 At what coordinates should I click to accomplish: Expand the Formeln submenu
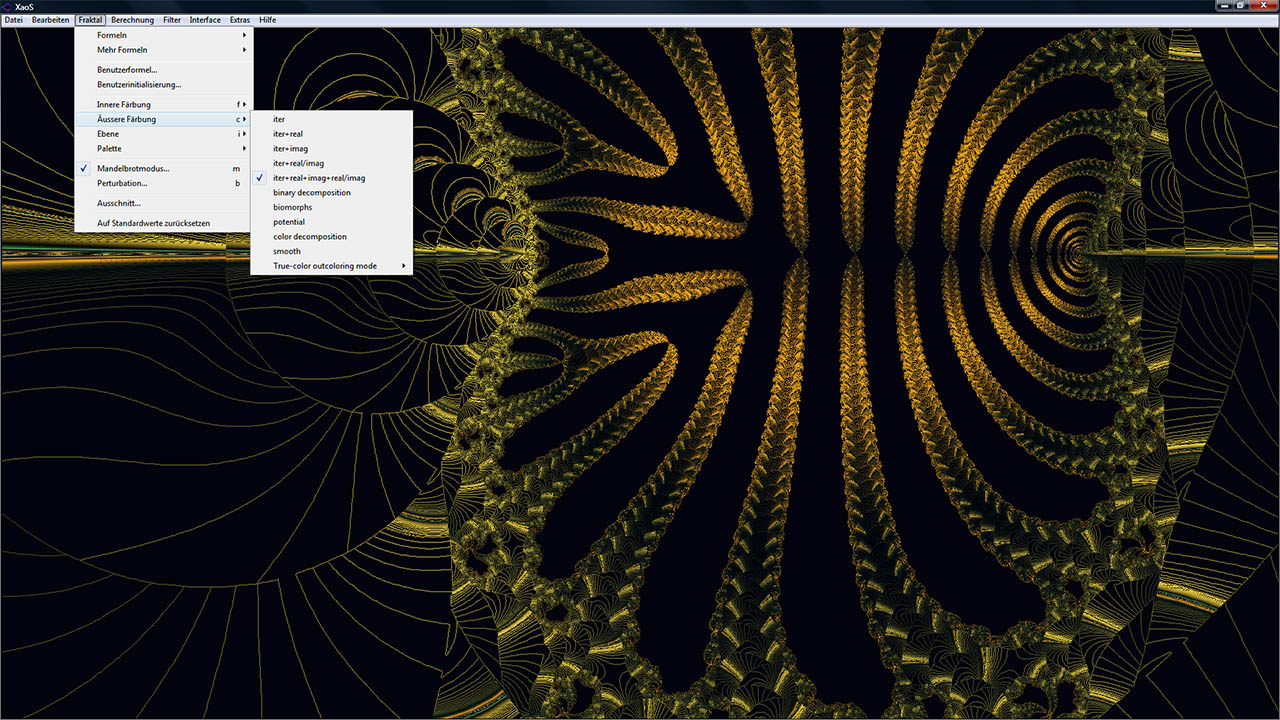164,35
